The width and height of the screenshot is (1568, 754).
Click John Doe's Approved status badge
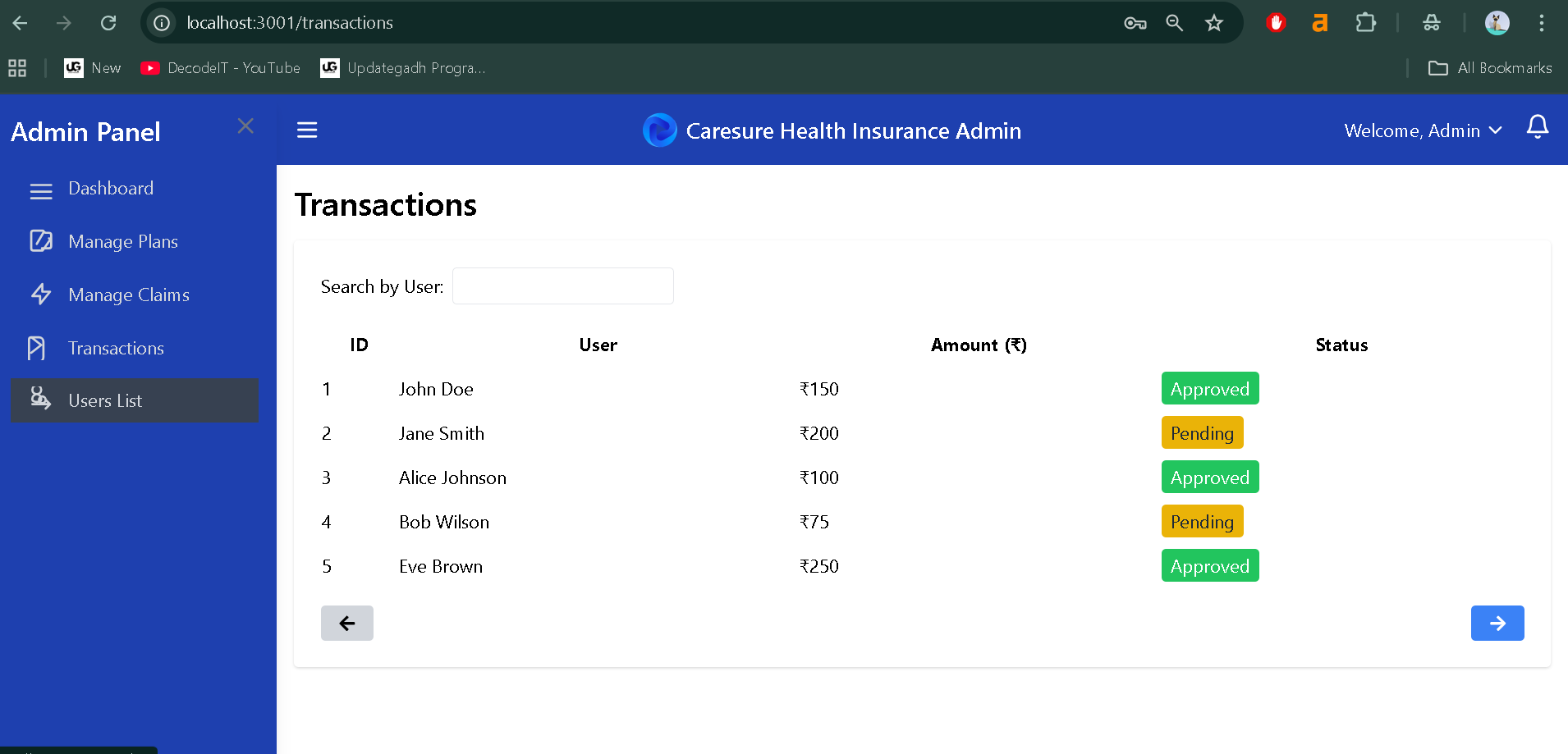(x=1209, y=389)
